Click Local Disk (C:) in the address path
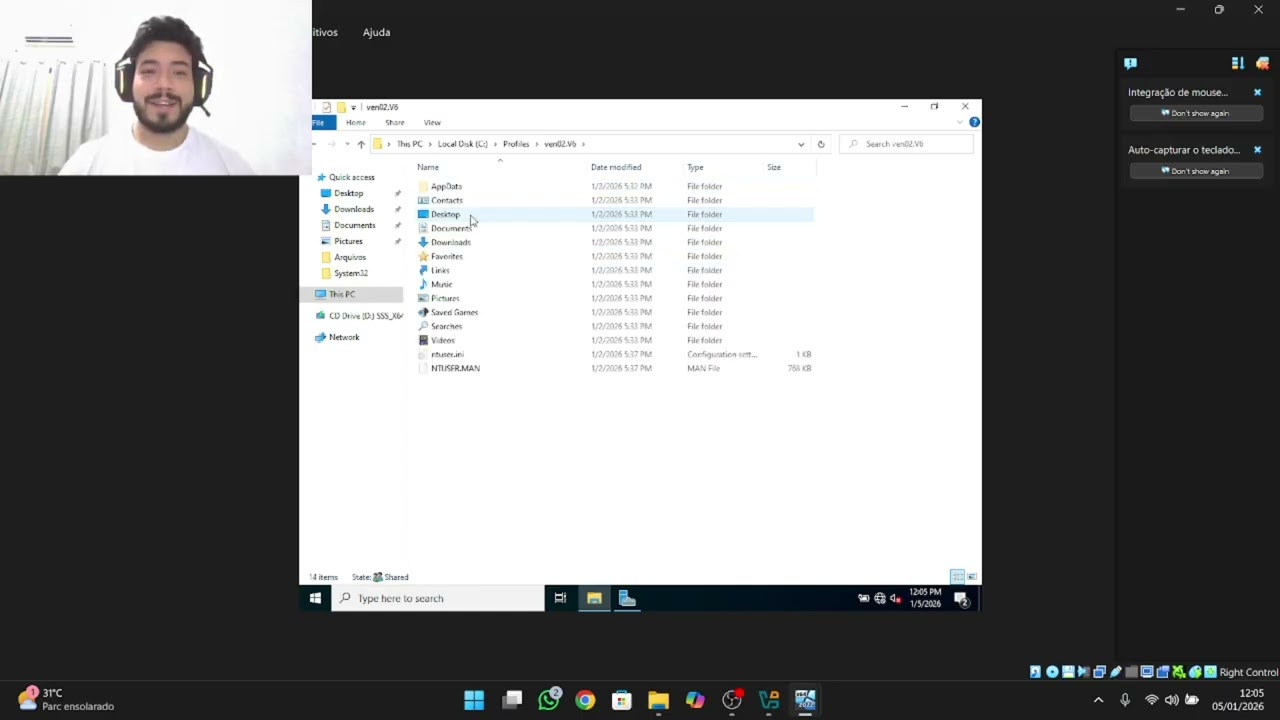The image size is (1280, 720). point(462,144)
